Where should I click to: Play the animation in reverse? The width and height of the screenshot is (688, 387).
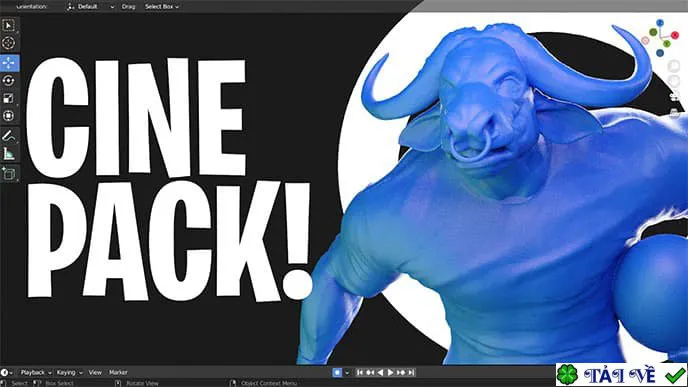coord(380,373)
